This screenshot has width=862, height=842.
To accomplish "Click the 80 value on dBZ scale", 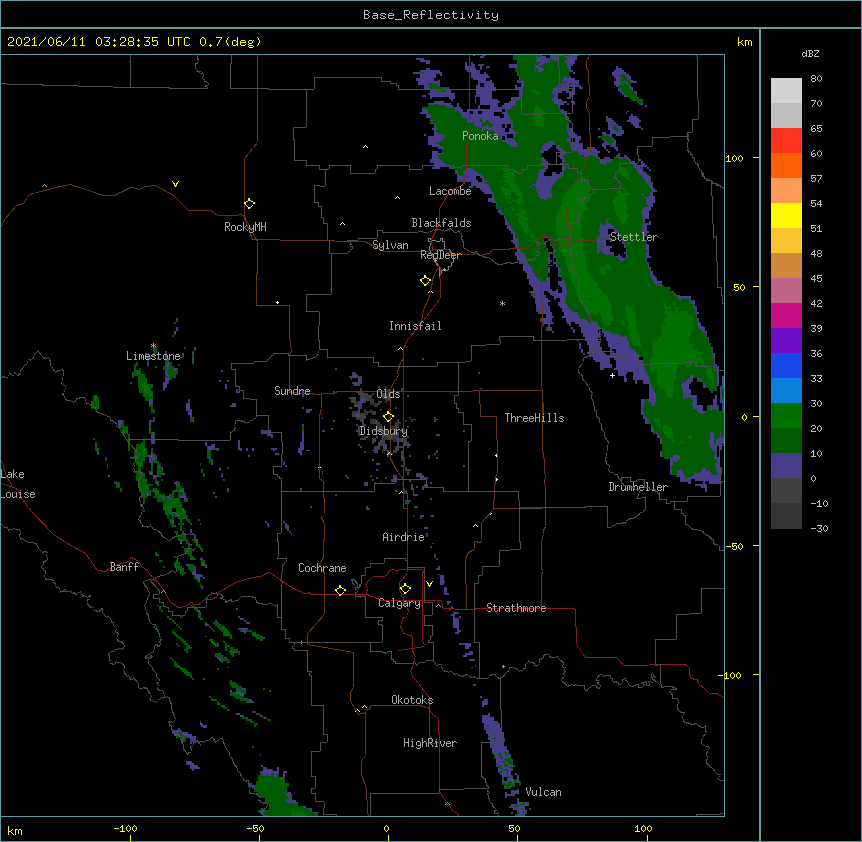I will click(816, 79).
